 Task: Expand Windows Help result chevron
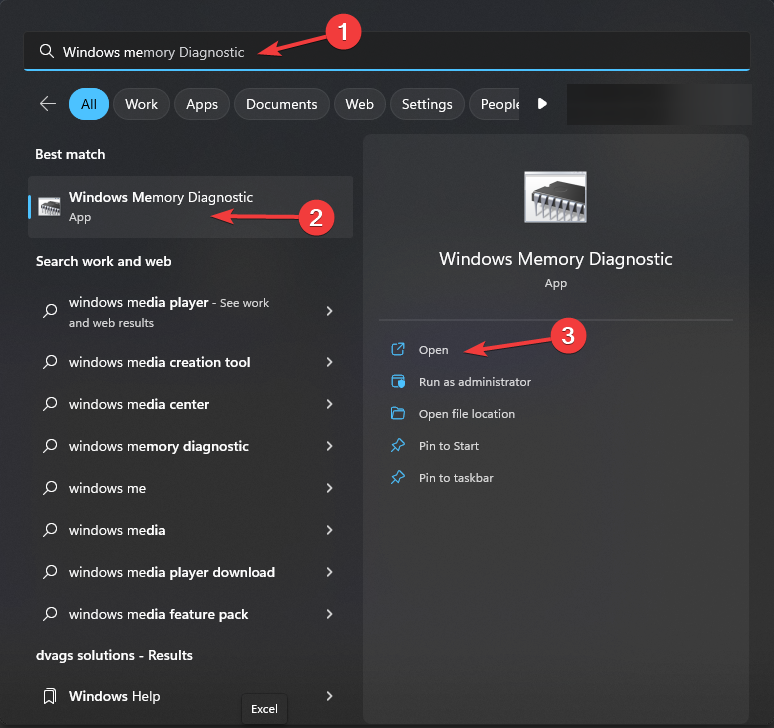coord(329,696)
